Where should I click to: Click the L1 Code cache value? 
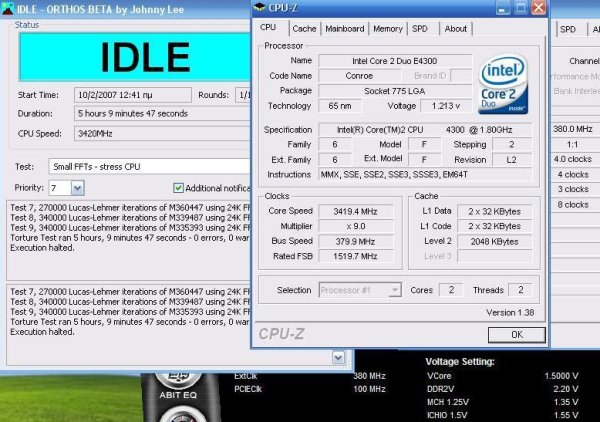pyautogui.click(x=494, y=226)
